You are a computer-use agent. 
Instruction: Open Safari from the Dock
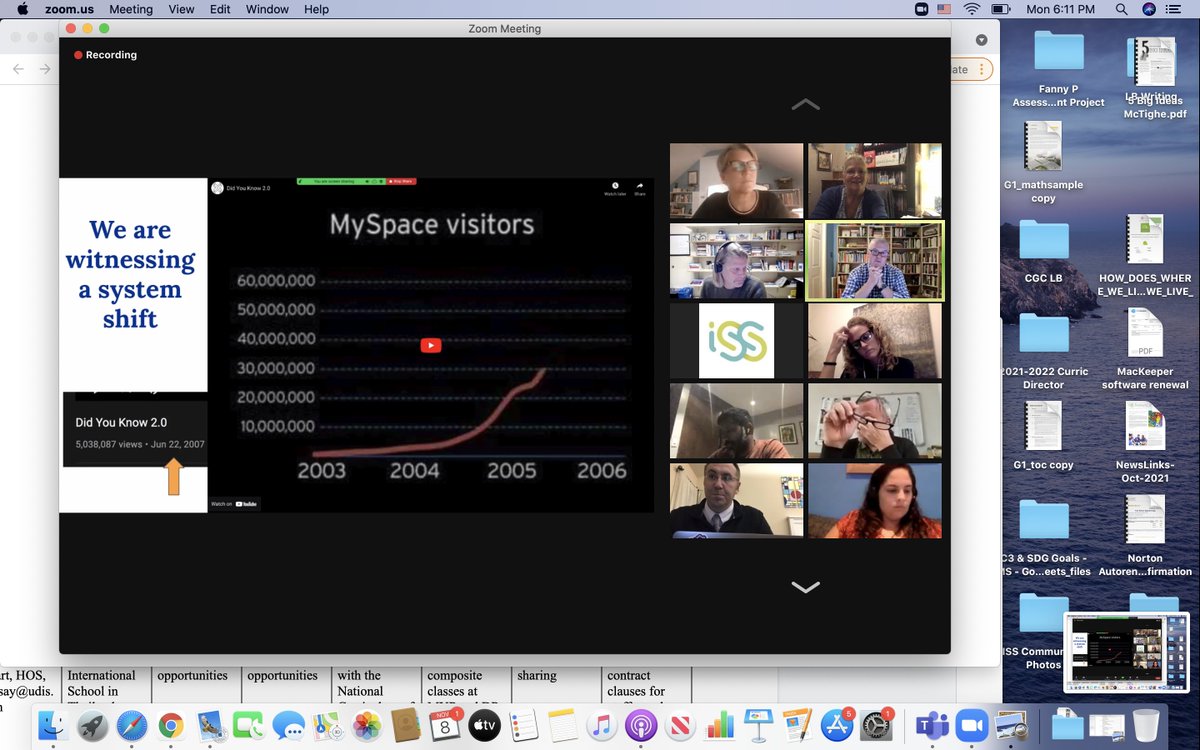pyautogui.click(x=131, y=724)
